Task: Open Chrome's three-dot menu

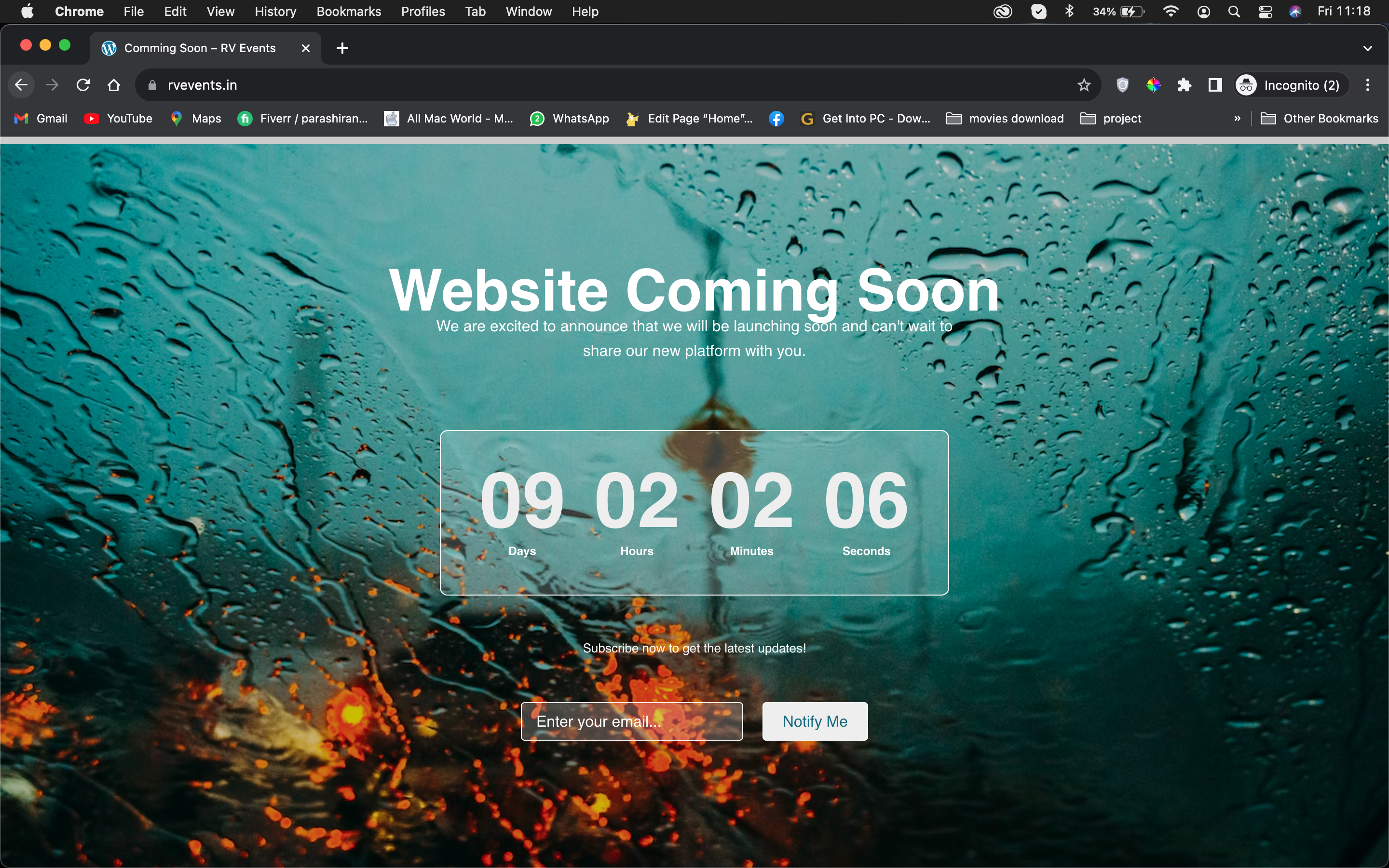Action: (x=1368, y=85)
